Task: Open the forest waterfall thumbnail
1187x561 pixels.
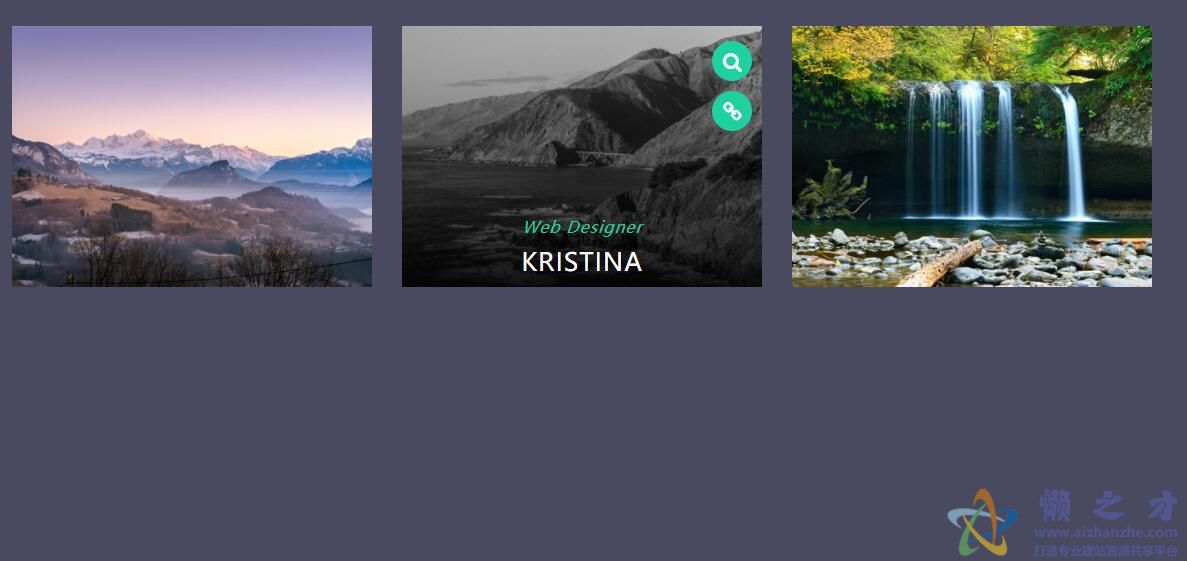Action: tap(971, 156)
